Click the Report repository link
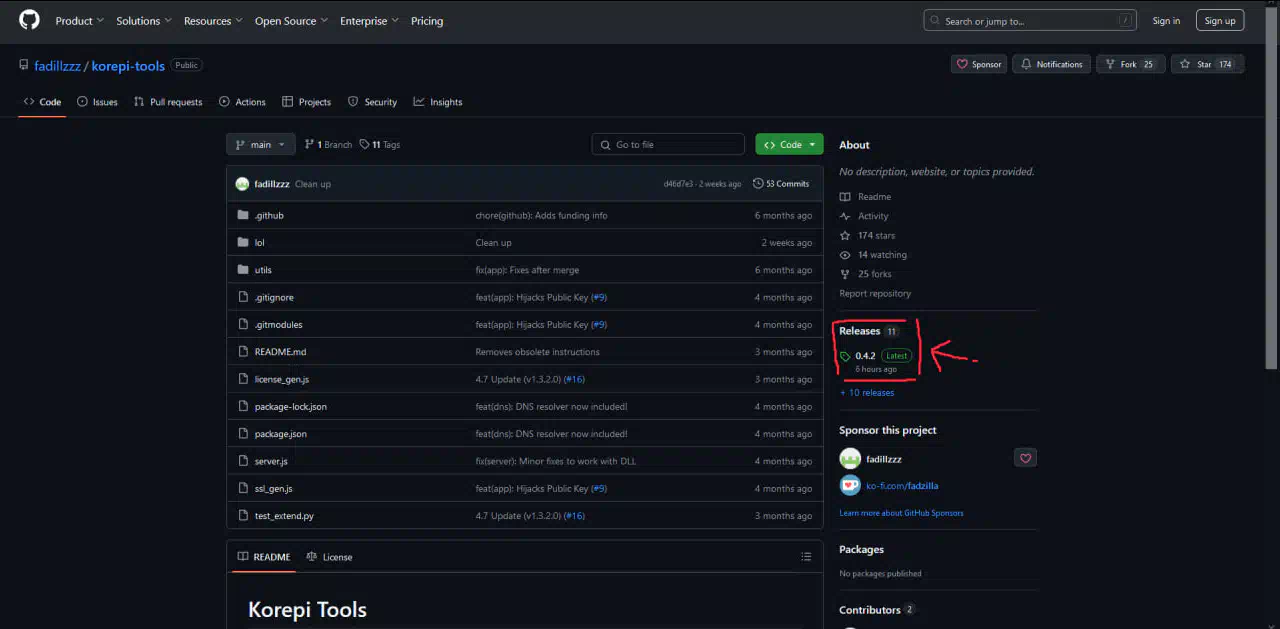Viewport: 1280px width, 629px height. [x=875, y=294]
